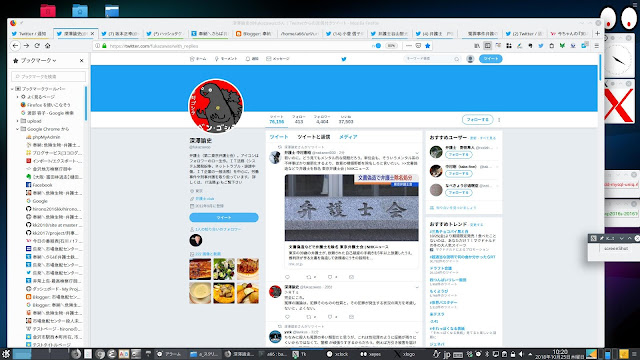Reload the current Twitter page
The image size is (640, 360).
(x=37, y=46)
